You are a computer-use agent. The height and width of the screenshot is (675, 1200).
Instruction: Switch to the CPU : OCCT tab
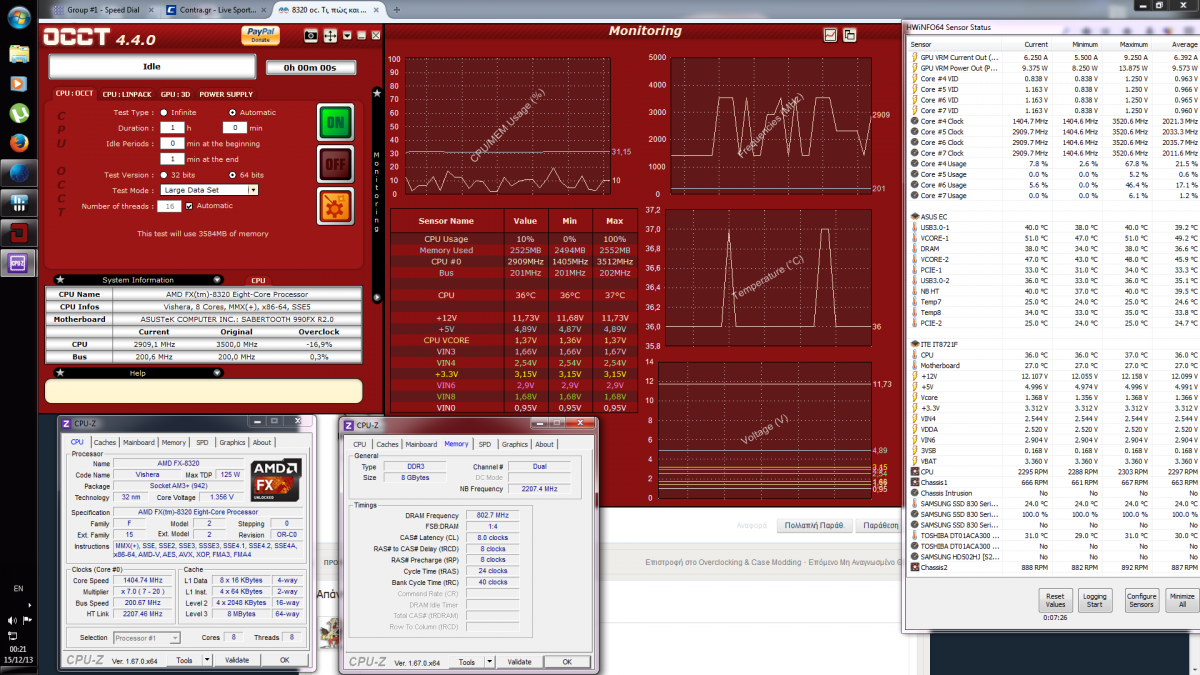[x=73, y=94]
